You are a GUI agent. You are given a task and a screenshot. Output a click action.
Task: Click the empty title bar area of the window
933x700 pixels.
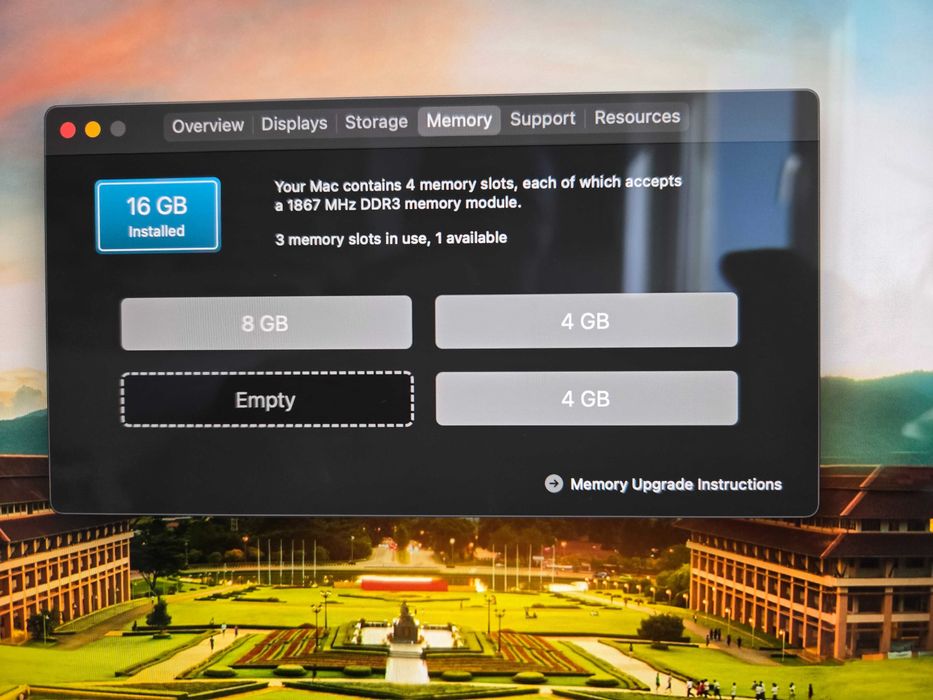click(750, 116)
